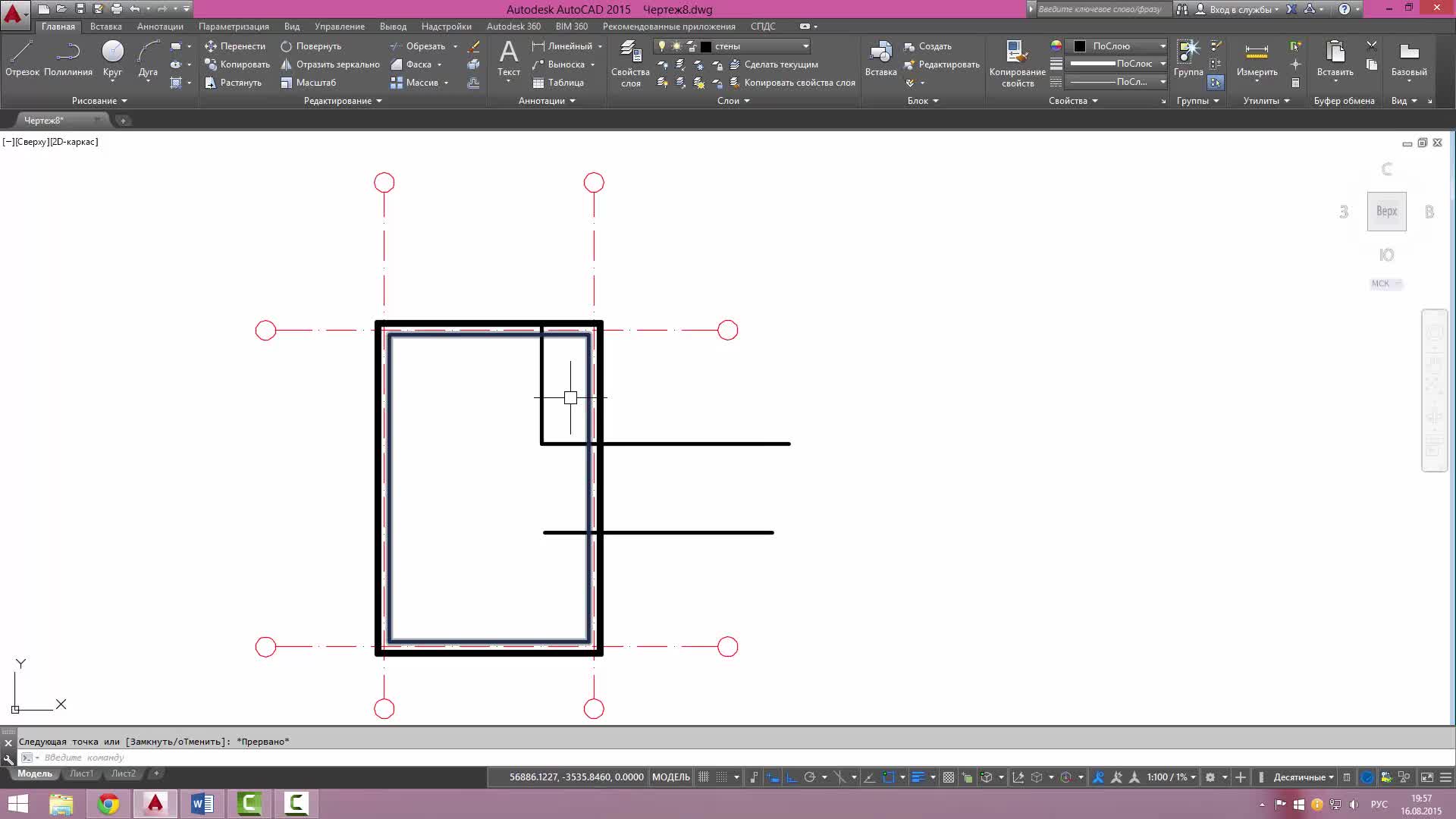
Task: Toggle grid display in status bar
Action: tap(704, 777)
